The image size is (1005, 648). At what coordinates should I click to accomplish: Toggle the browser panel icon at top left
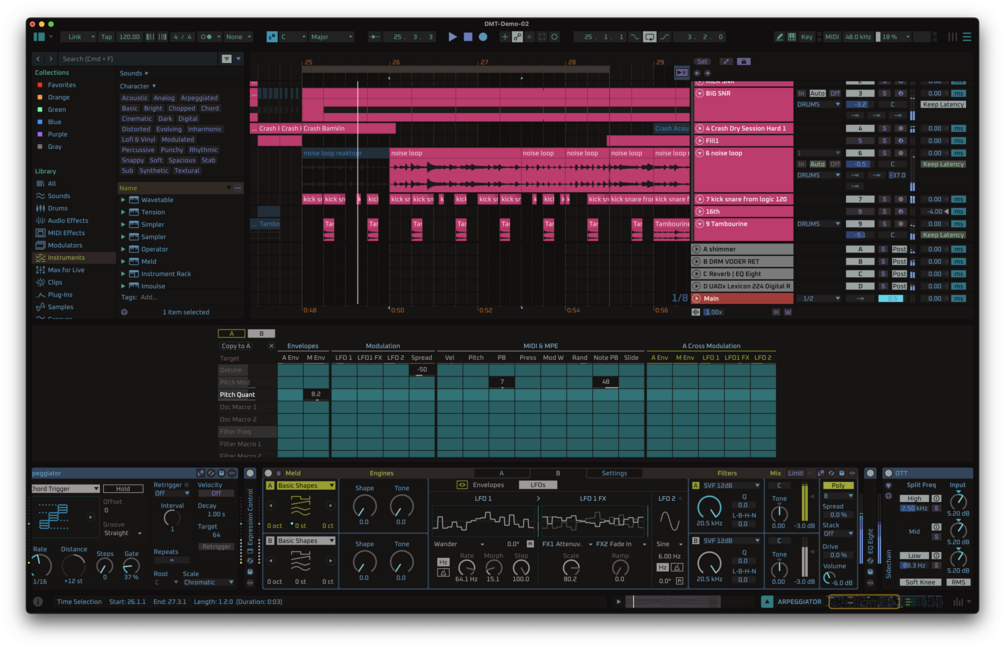coord(39,37)
